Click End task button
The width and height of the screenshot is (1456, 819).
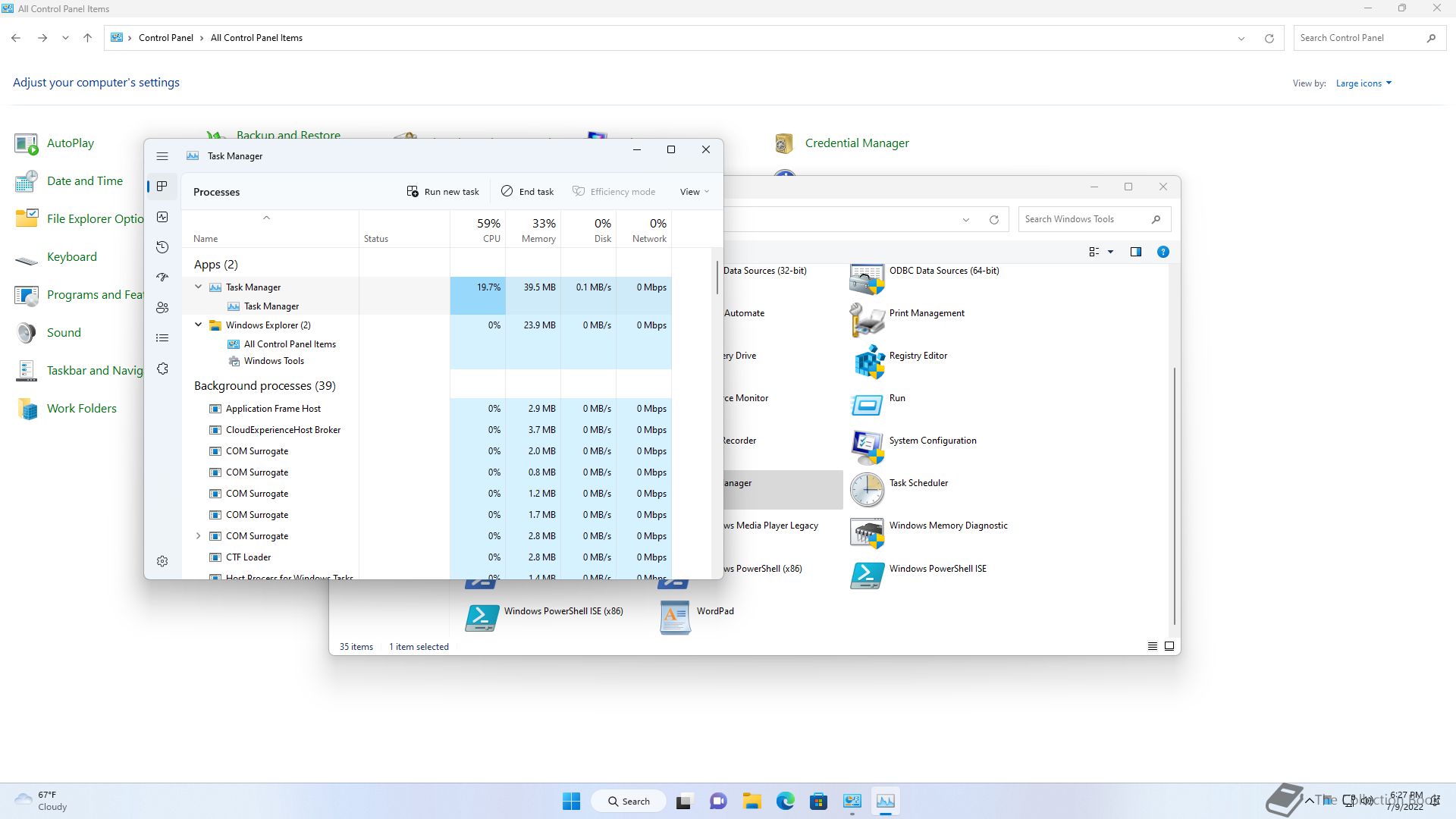coord(527,192)
